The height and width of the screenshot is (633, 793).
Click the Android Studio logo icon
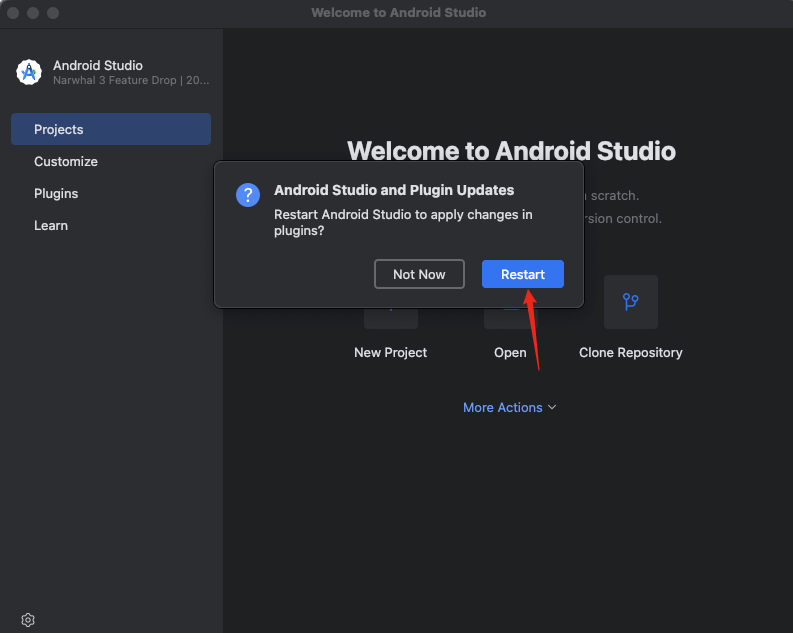[29, 72]
